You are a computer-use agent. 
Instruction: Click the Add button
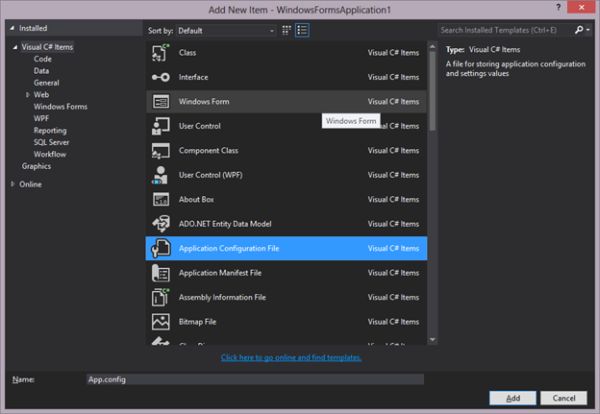(513, 398)
